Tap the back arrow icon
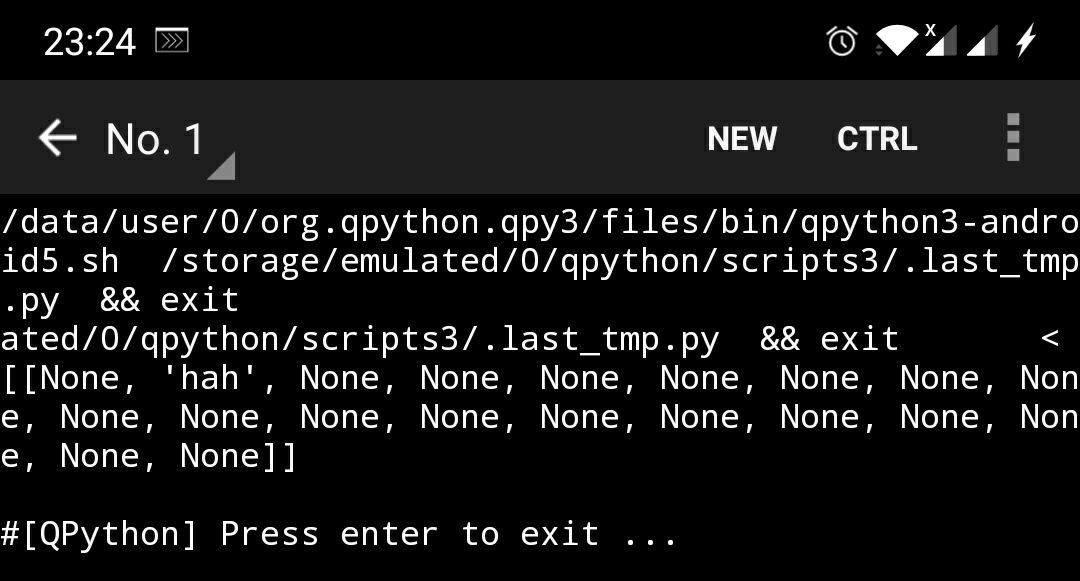The height and width of the screenshot is (581, 1080). tap(58, 138)
